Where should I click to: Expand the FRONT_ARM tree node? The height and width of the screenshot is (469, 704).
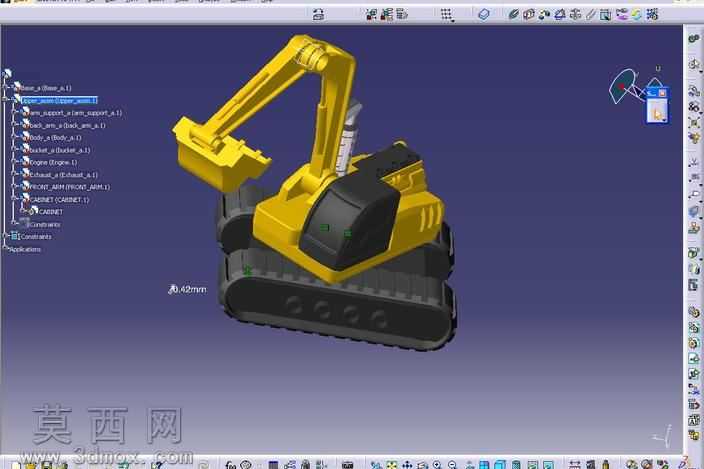coord(15,186)
